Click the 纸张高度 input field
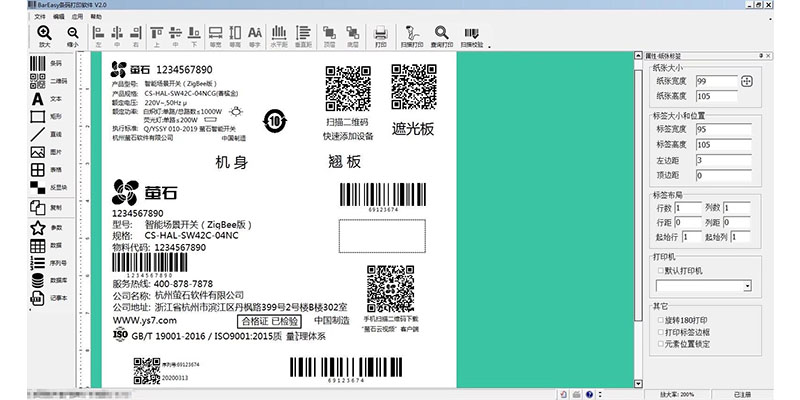Viewport: 800px width, 400px height. click(x=717, y=96)
